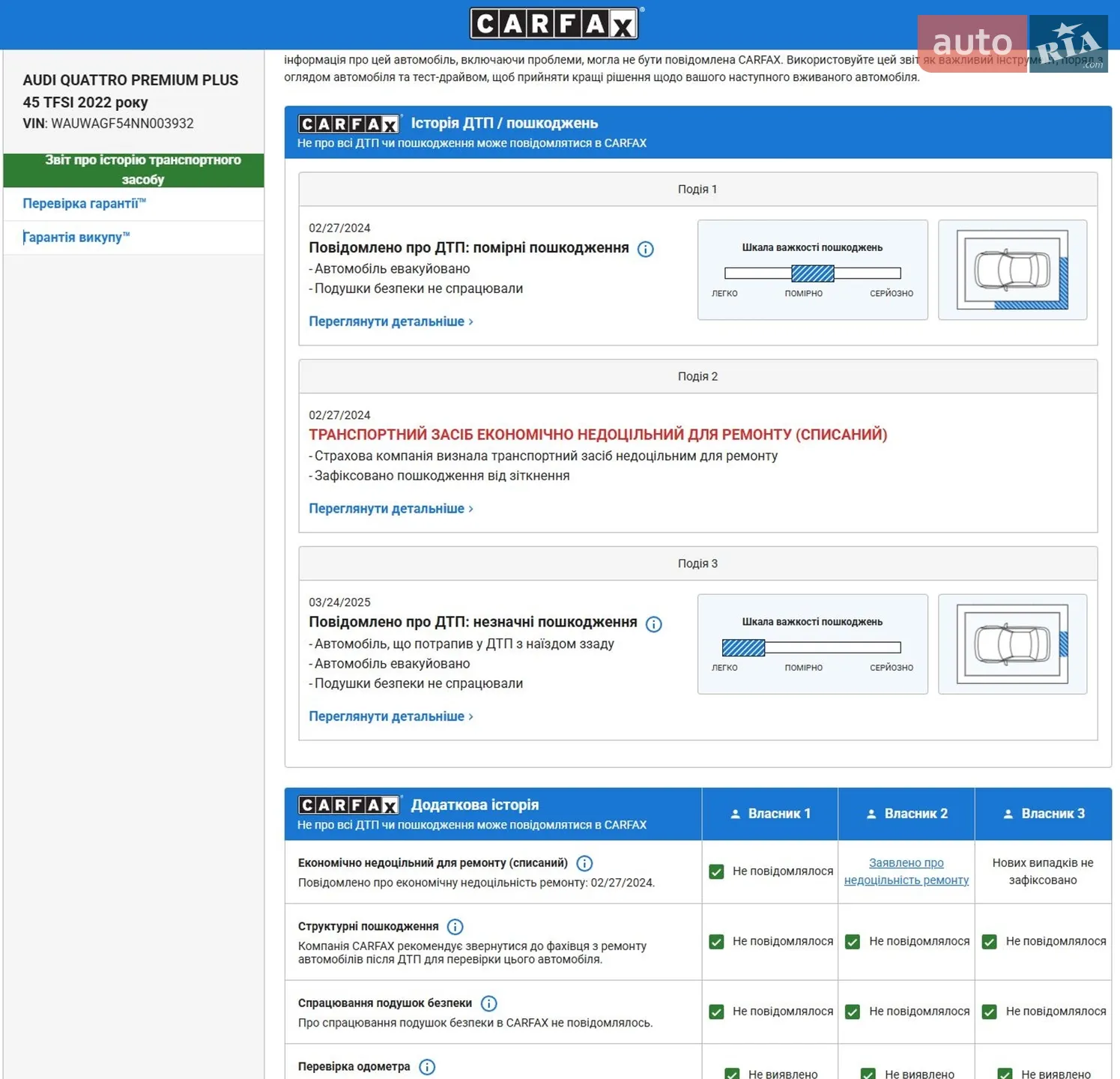Viewport: 1120px width, 1079px height.
Task: Click the person icon beside Власник 3
Action: 1008,814
